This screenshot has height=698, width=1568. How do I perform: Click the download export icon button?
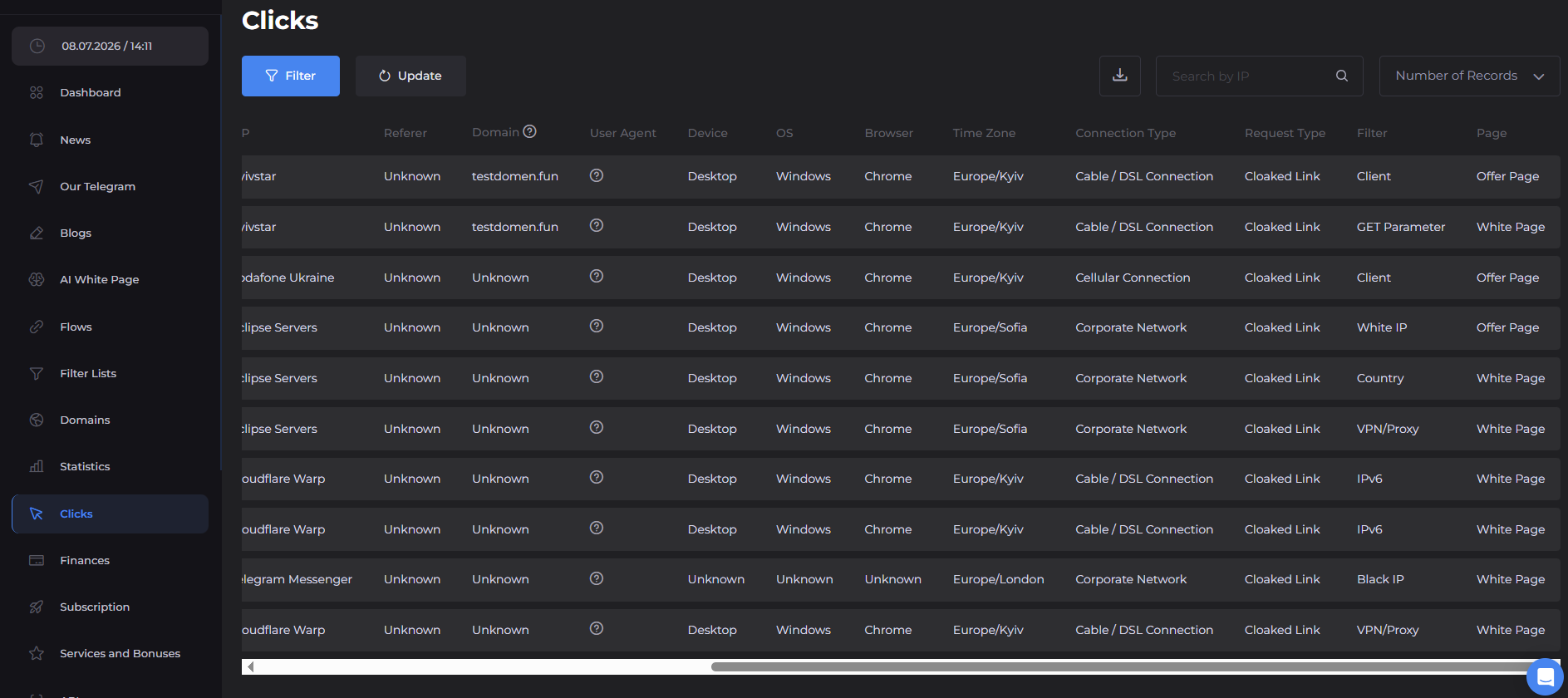1120,76
